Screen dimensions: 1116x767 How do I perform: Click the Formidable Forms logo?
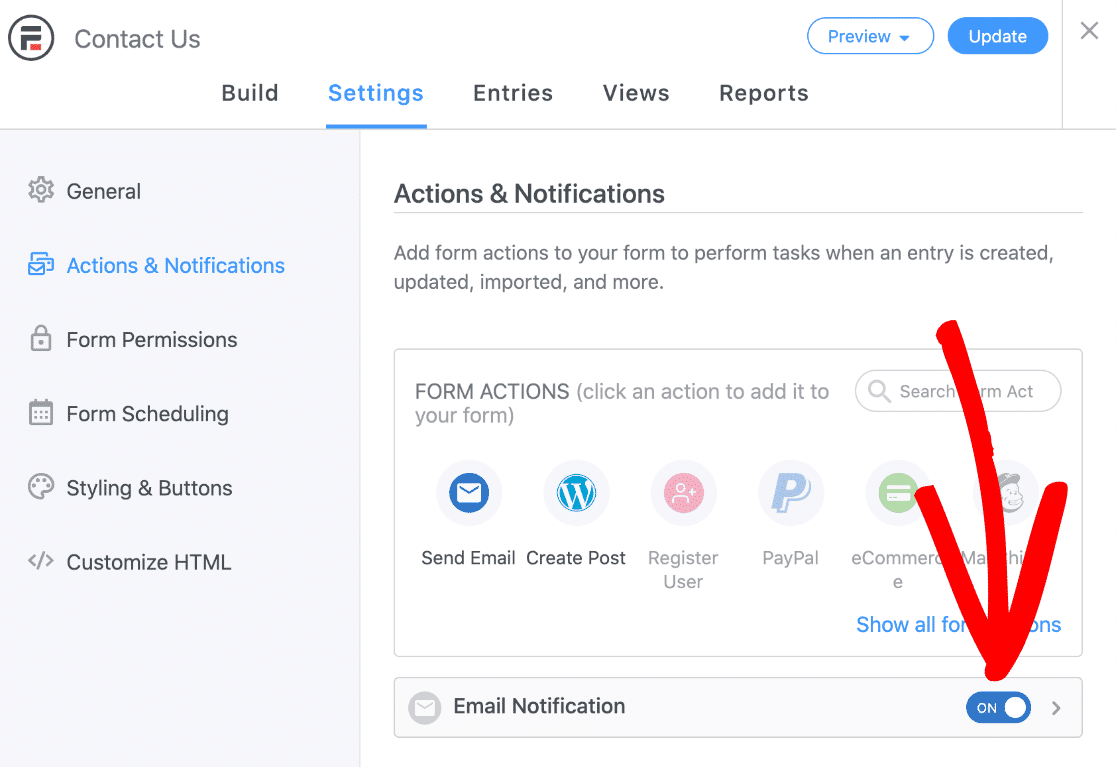pyautogui.click(x=31, y=38)
